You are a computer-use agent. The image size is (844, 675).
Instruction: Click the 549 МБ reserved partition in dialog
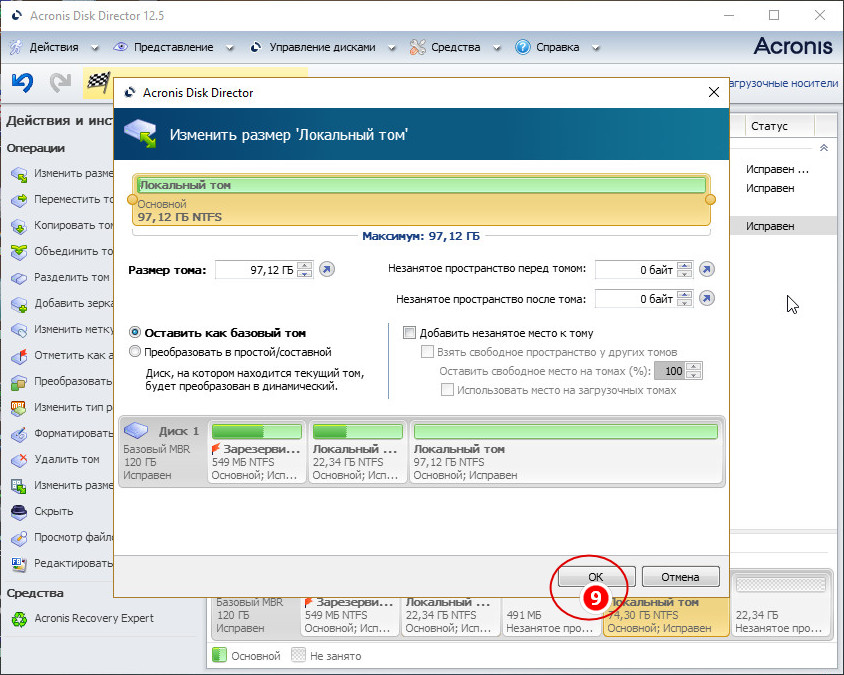pyautogui.click(x=257, y=452)
